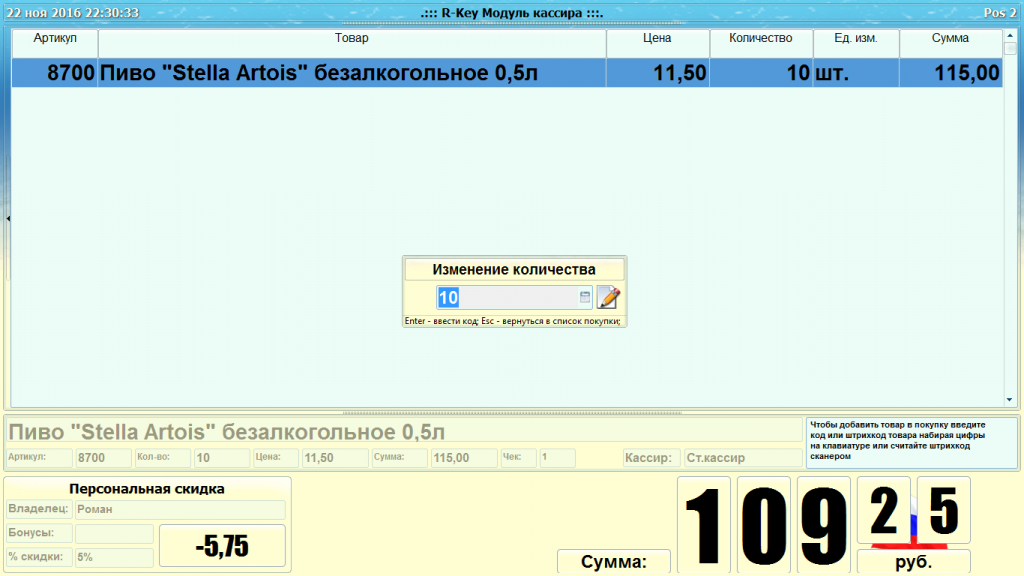Open the keypad icon inside the quantity field
The width and height of the screenshot is (1024, 576).
[x=583, y=296]
